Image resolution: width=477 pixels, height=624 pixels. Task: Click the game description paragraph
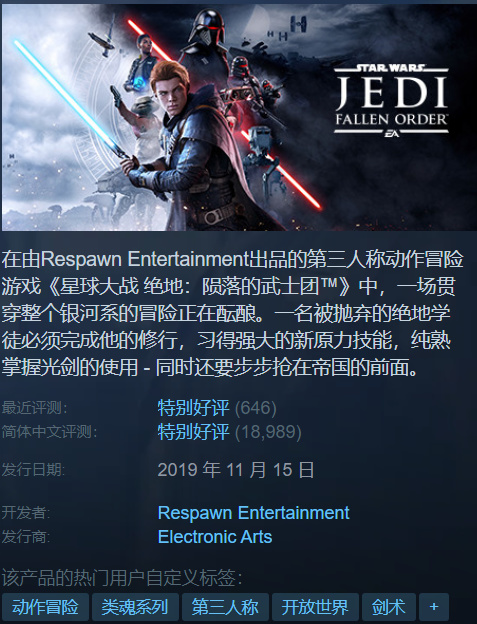233,313
